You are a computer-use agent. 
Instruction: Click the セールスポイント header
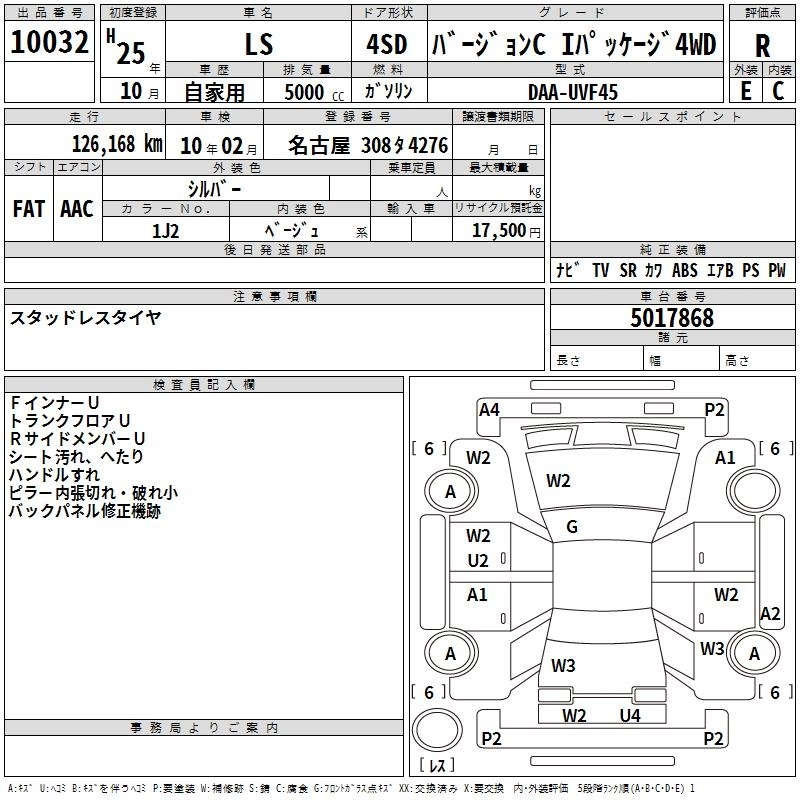click(x=672, y=117)
